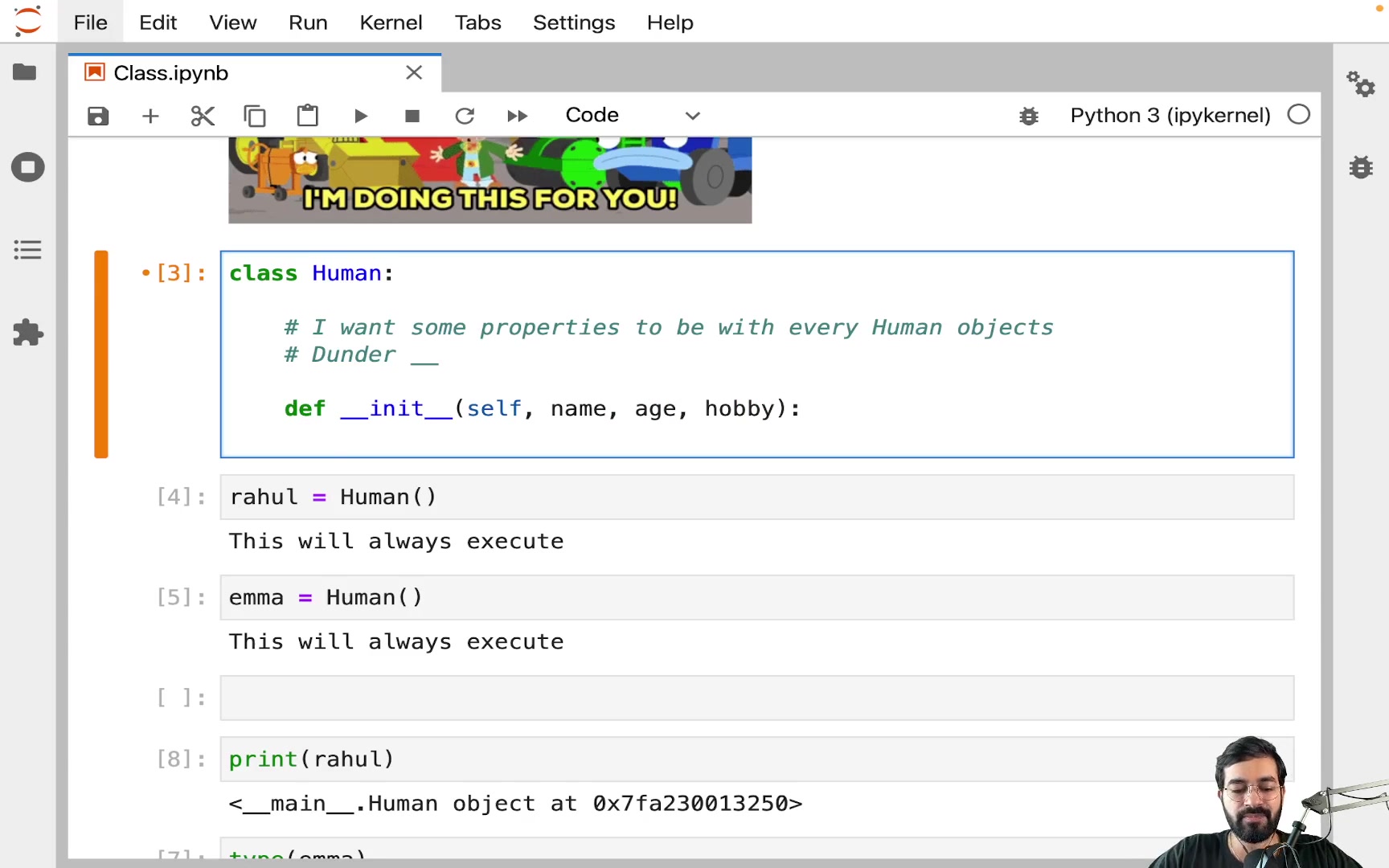Screen dimensions: 1389x868
Task: Open the Edit menu
Action: pyautogui.click(x=158, y=23)
